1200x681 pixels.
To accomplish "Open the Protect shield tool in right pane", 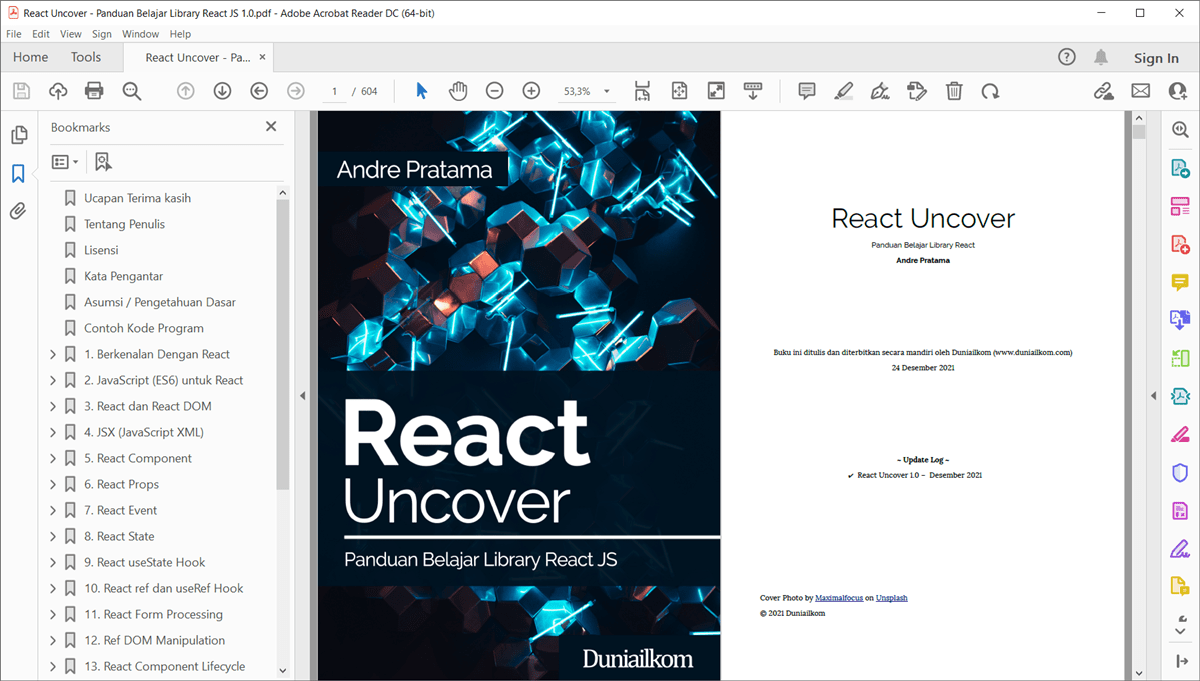I will click(1180, 473).
